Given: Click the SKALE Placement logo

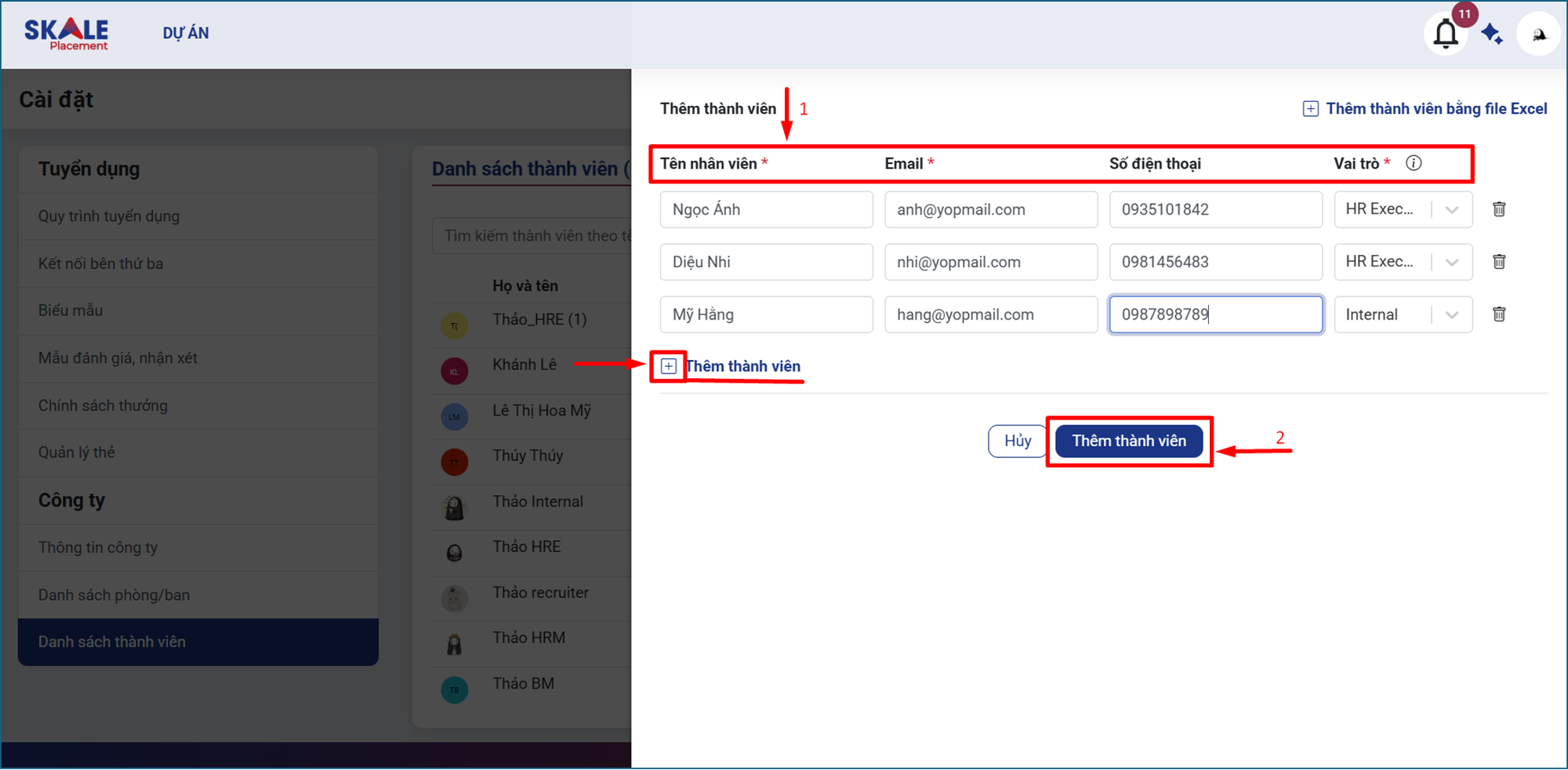Looking at the screenshot, I should pos(67,34).
